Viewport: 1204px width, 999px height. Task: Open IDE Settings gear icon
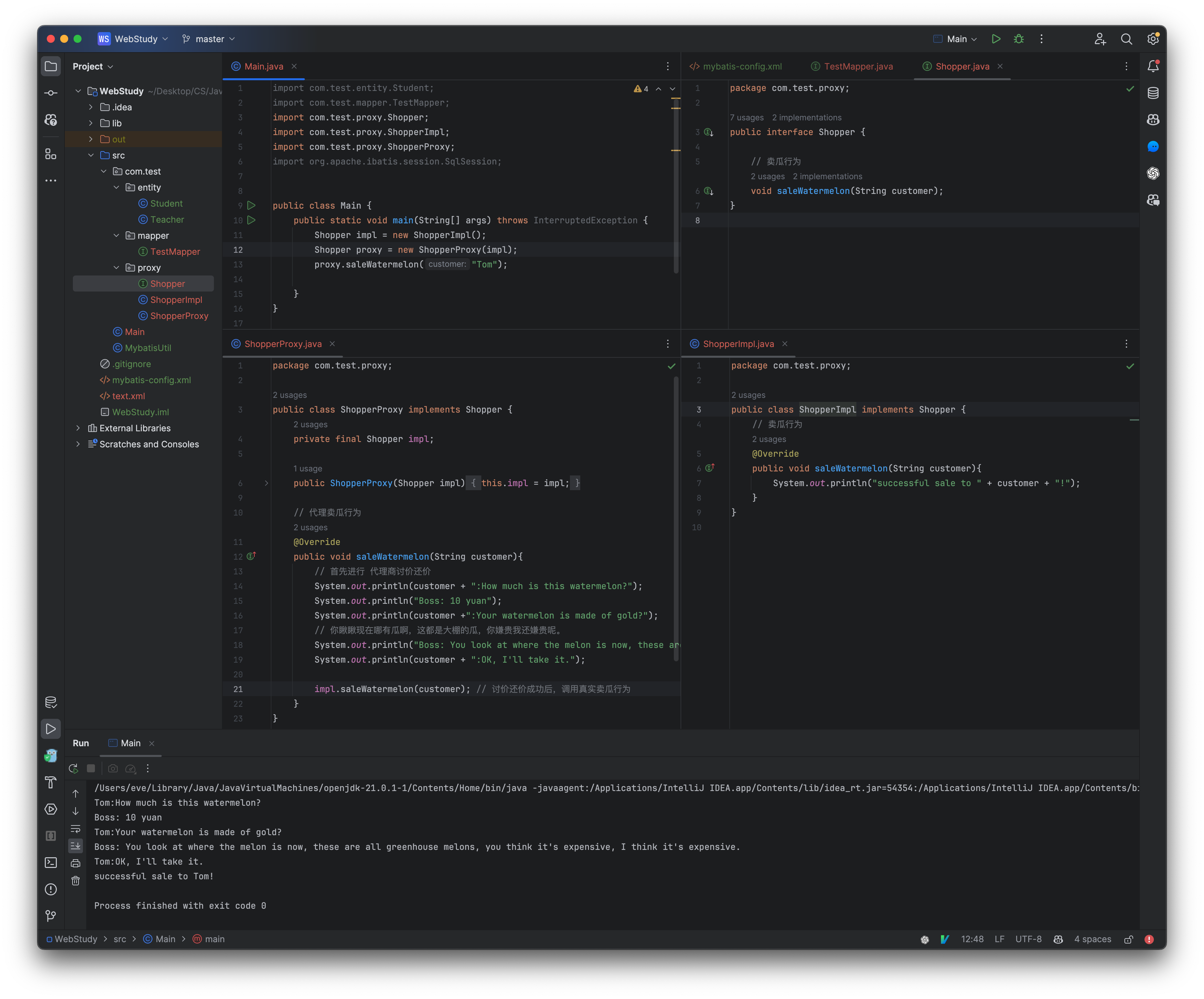(1153, 39)
